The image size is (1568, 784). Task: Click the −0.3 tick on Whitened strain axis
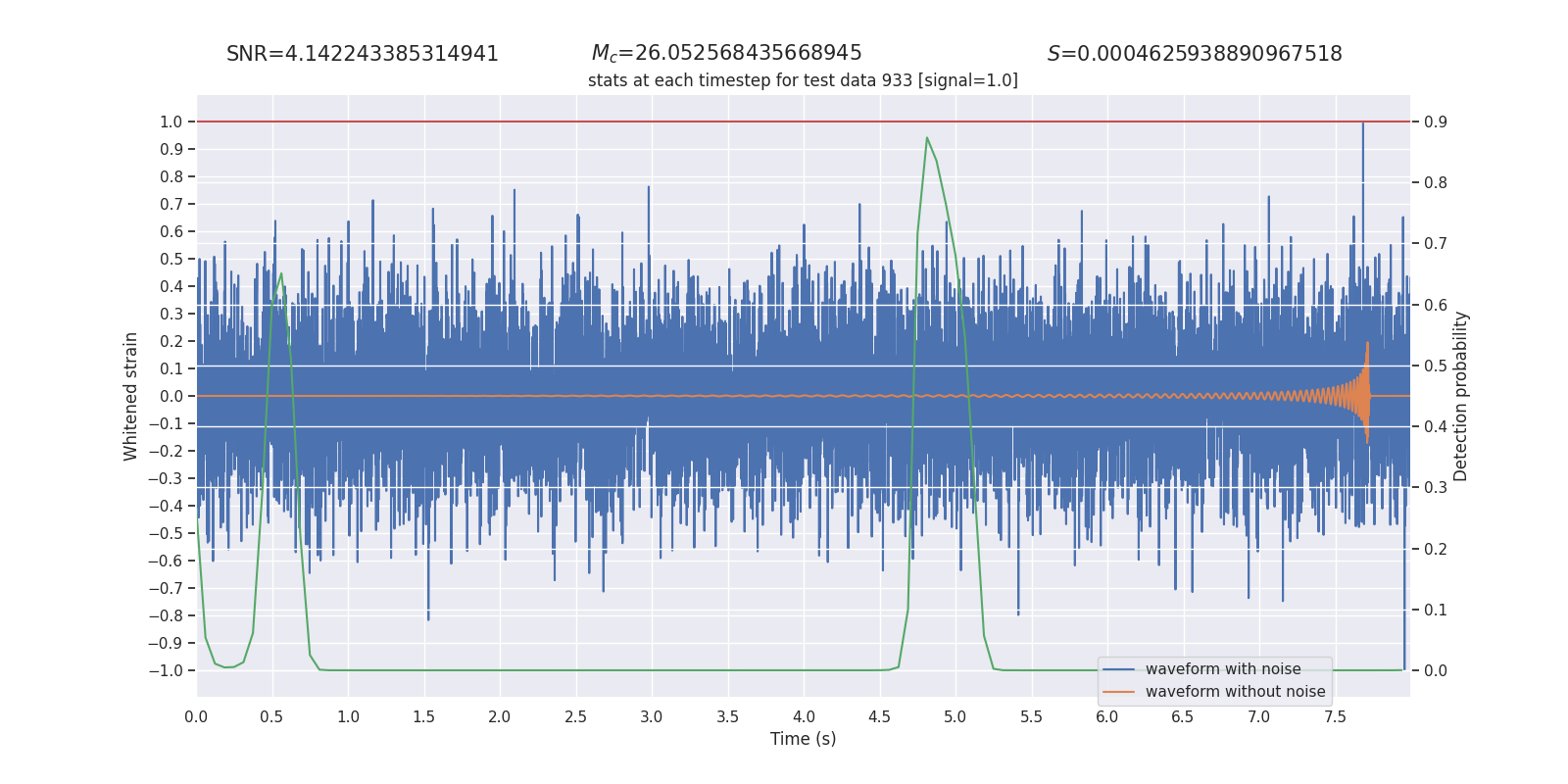pyautogui.click(x=166, y=478)
